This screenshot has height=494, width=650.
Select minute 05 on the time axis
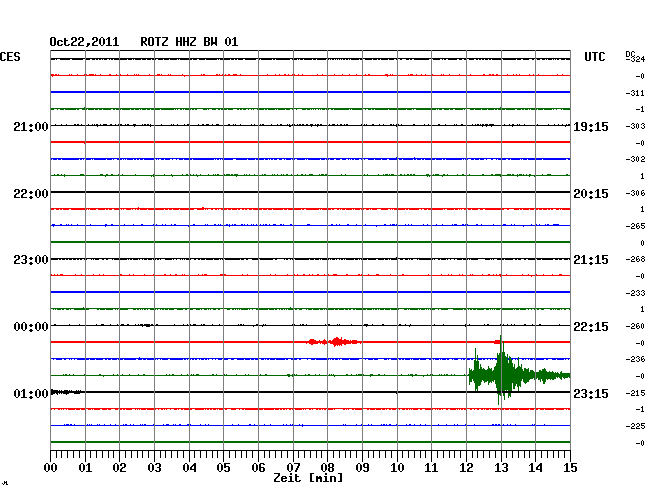click(223, 467)
